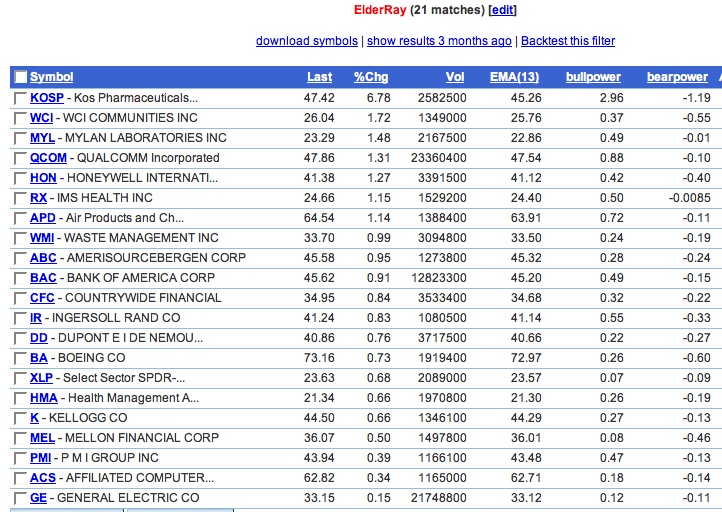Check the HMA row checkbox
Viewport: 722px width, 512px height.
[20, 398]
